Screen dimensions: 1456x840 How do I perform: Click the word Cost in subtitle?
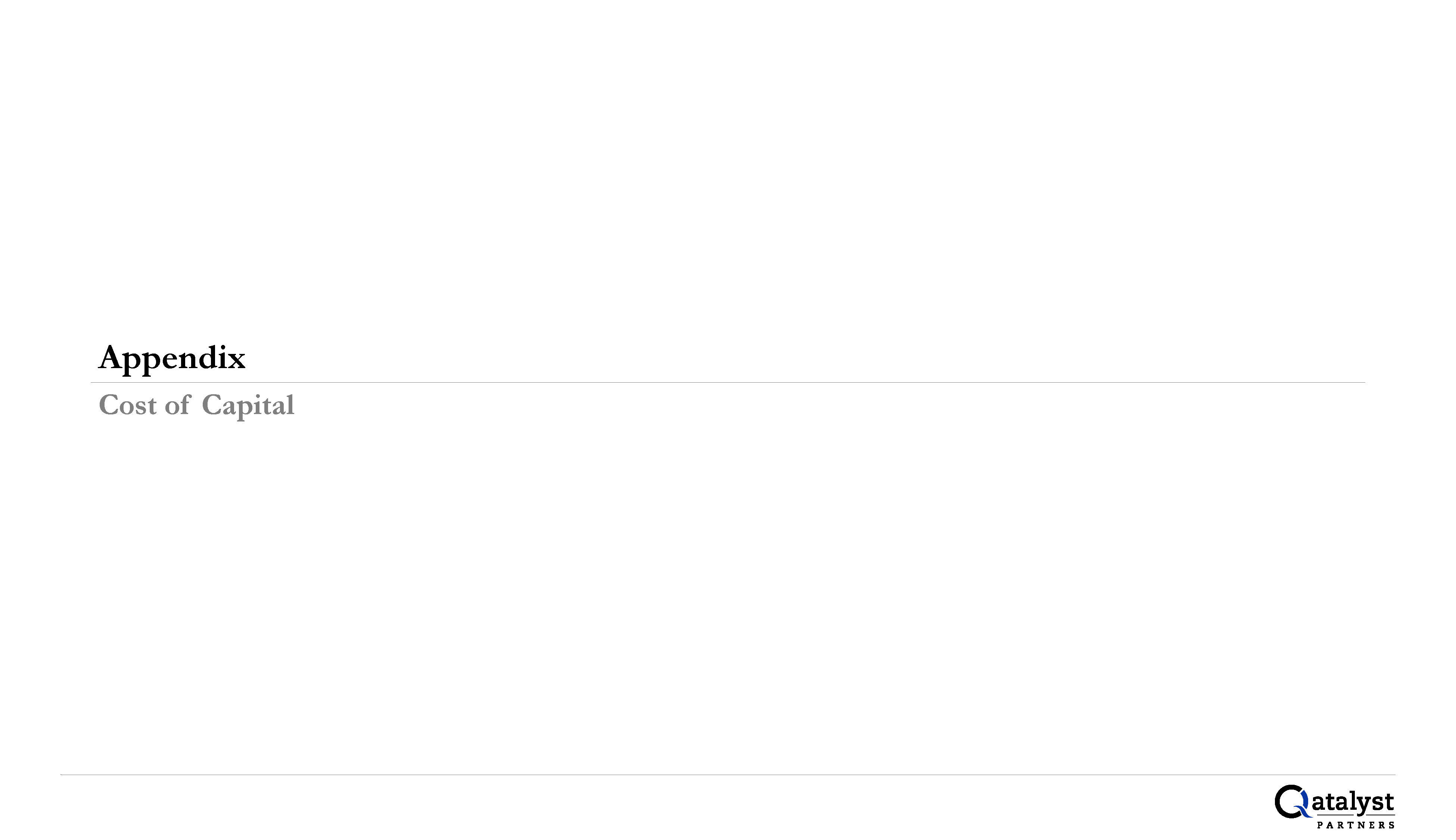pyautogui.click(x=127, y=404)
